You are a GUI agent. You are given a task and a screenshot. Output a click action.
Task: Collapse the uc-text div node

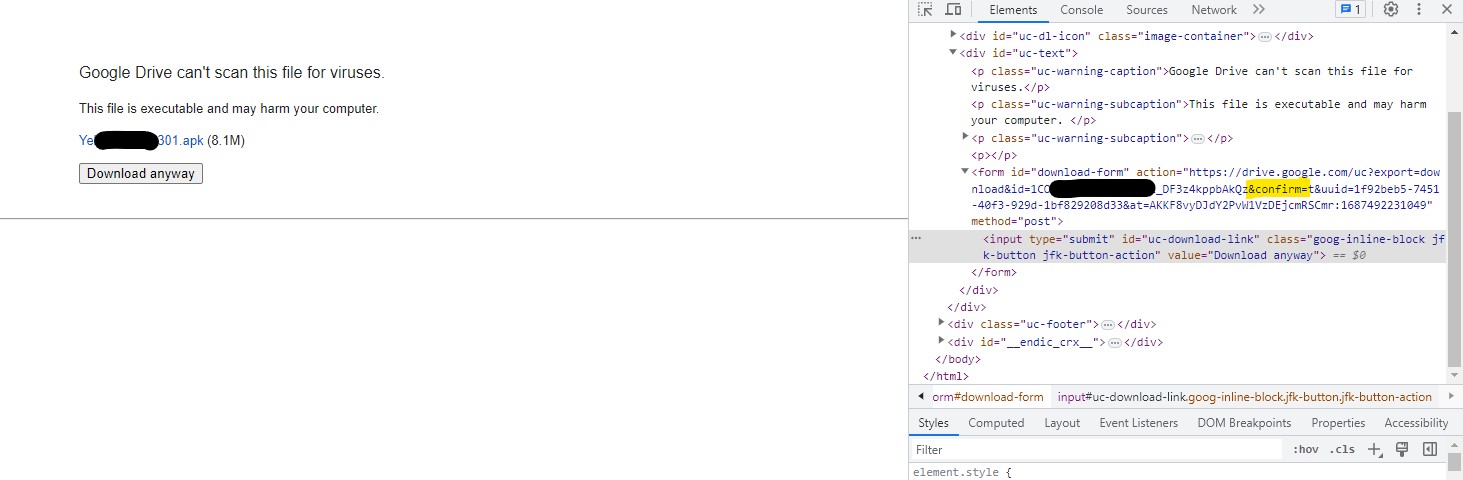click(x=953, y=52)
